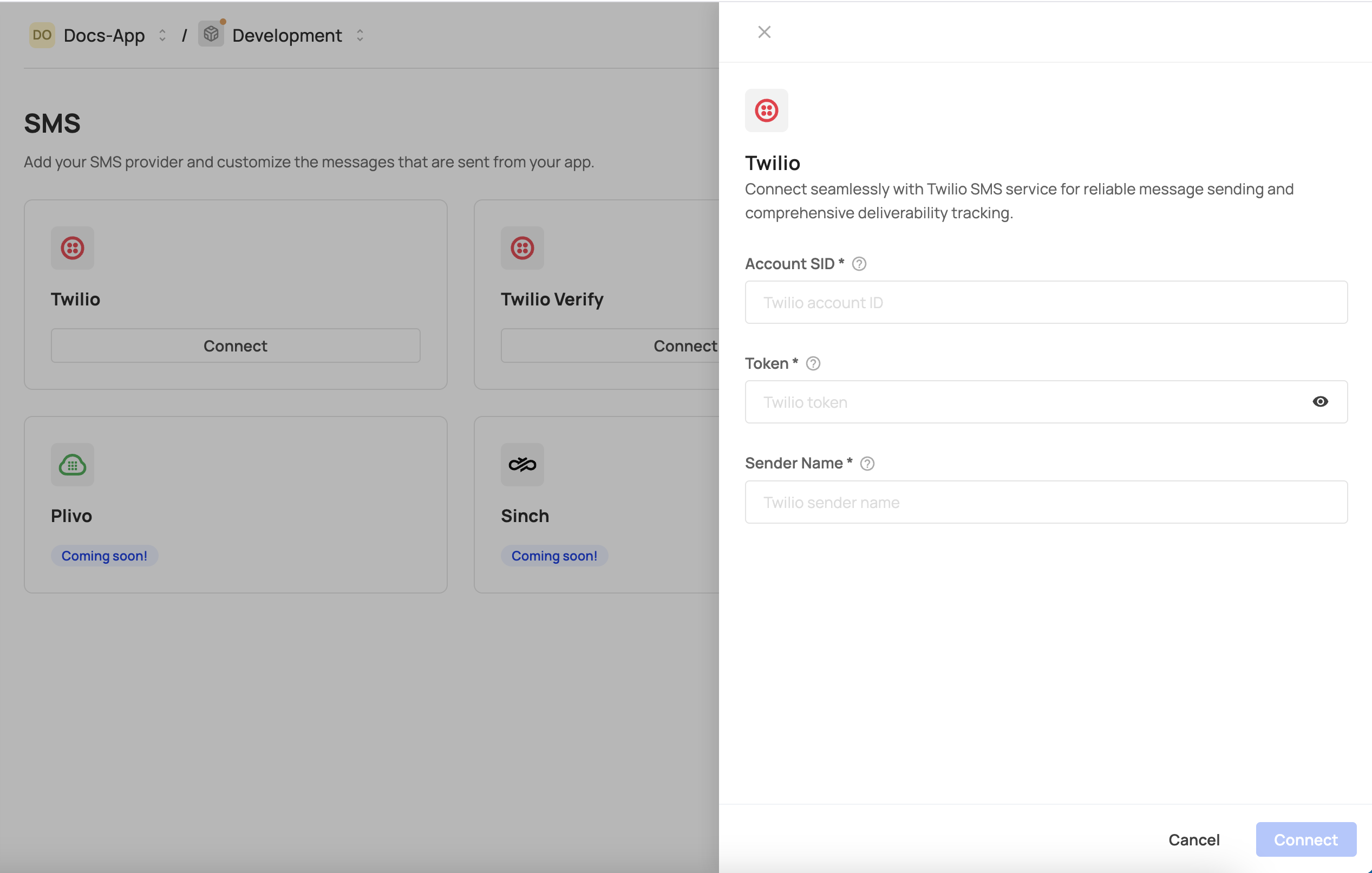Click the Development environment cube icon
This screenshot has width=1372, height=873.
pos(211,34)
